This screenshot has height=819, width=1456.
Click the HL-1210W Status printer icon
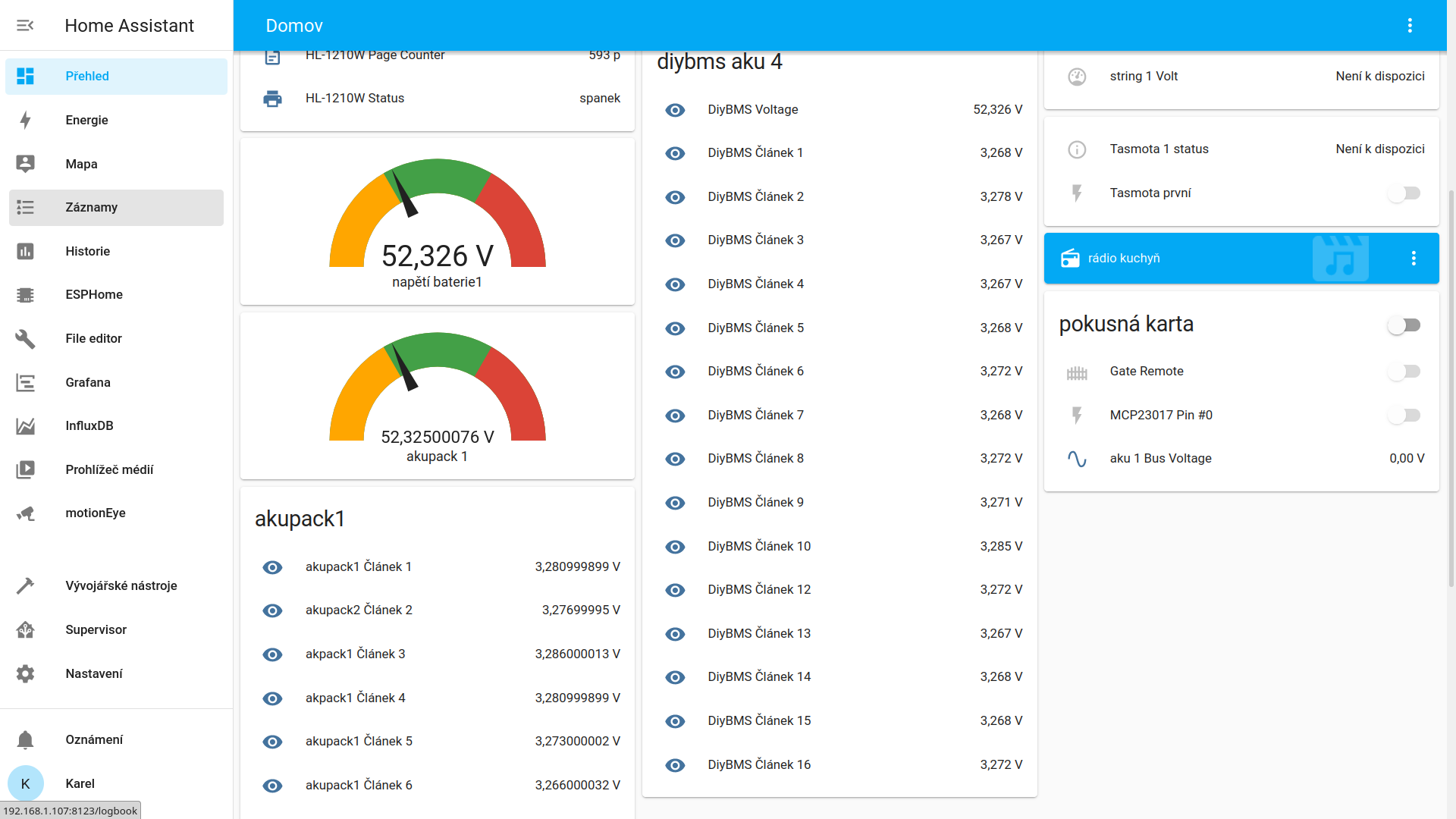[272, 99]
